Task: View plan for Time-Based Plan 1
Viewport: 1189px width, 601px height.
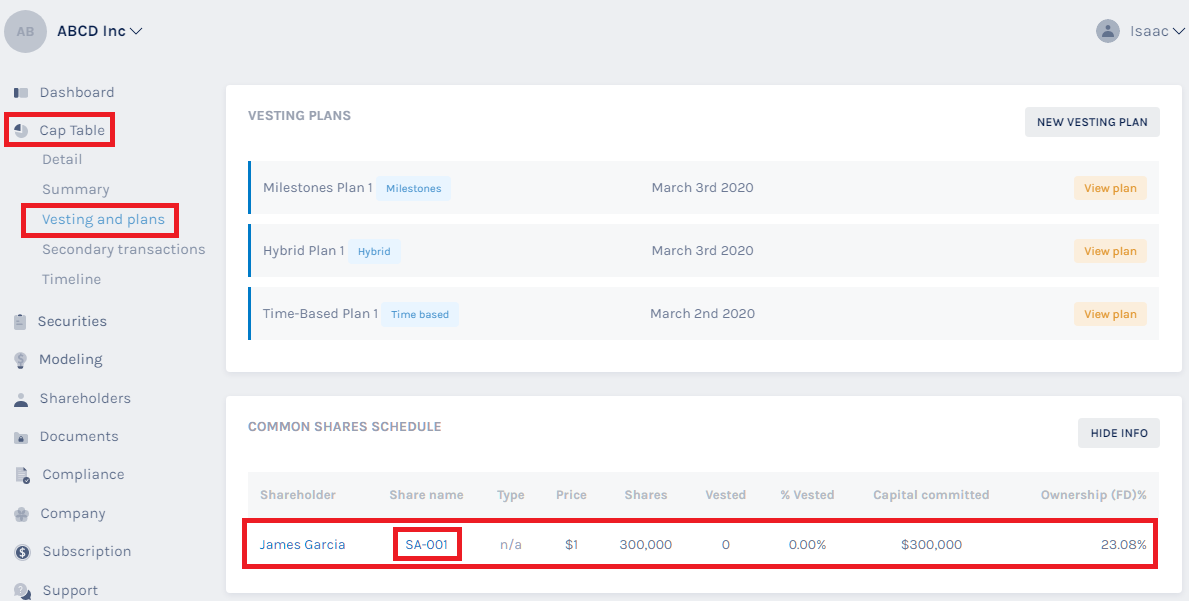Action: point(1110,314)
